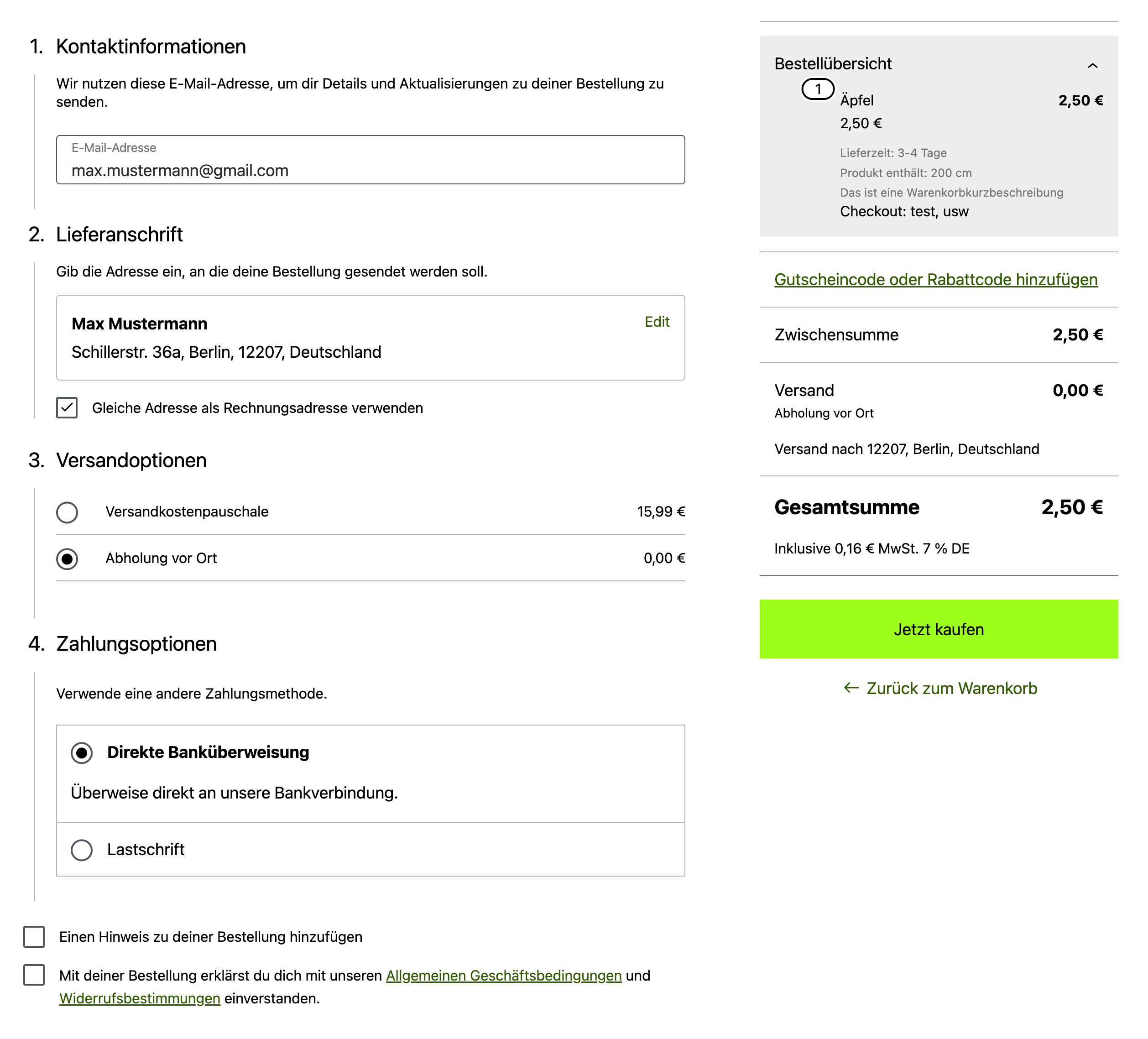Choose Lastschrift payment method

click(x=82, y=850)
